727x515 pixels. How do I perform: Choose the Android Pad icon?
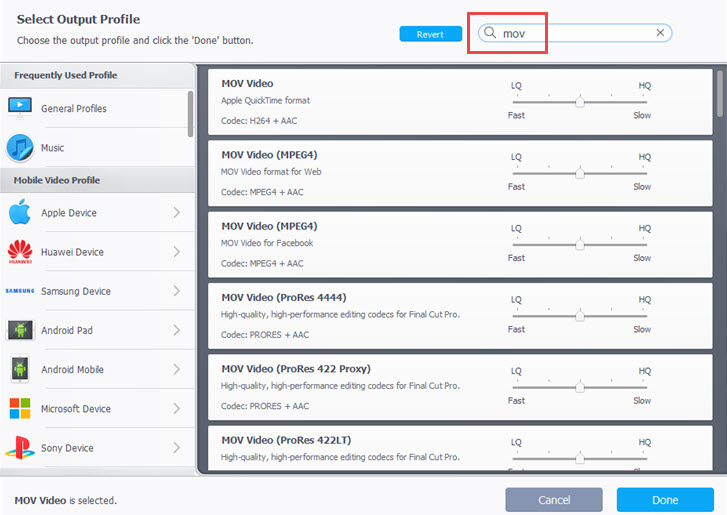point(20,330)
